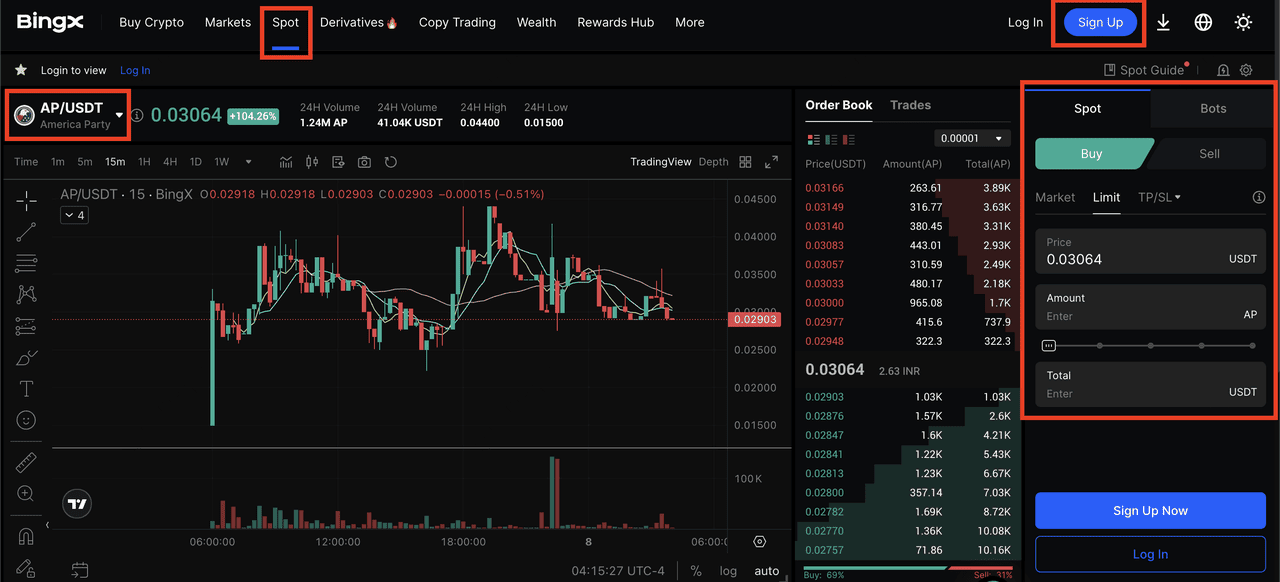Select the pattern drawing tool
1280x582 pixels.
click(x=26, y=295)
